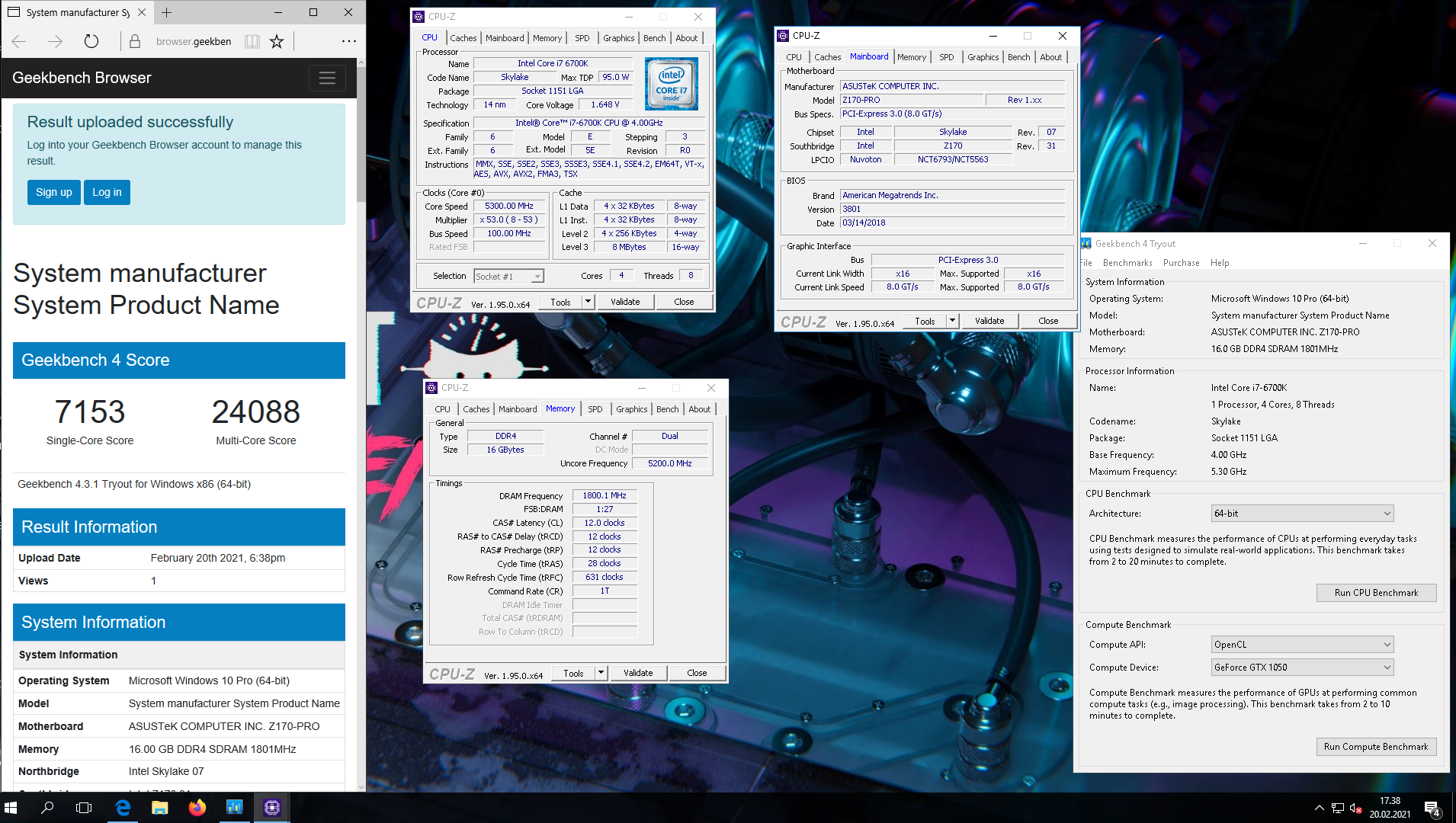This screenshot has height=823, width=1456.
Task: Open Windows Start menu
Action: (x=11, y=808)
